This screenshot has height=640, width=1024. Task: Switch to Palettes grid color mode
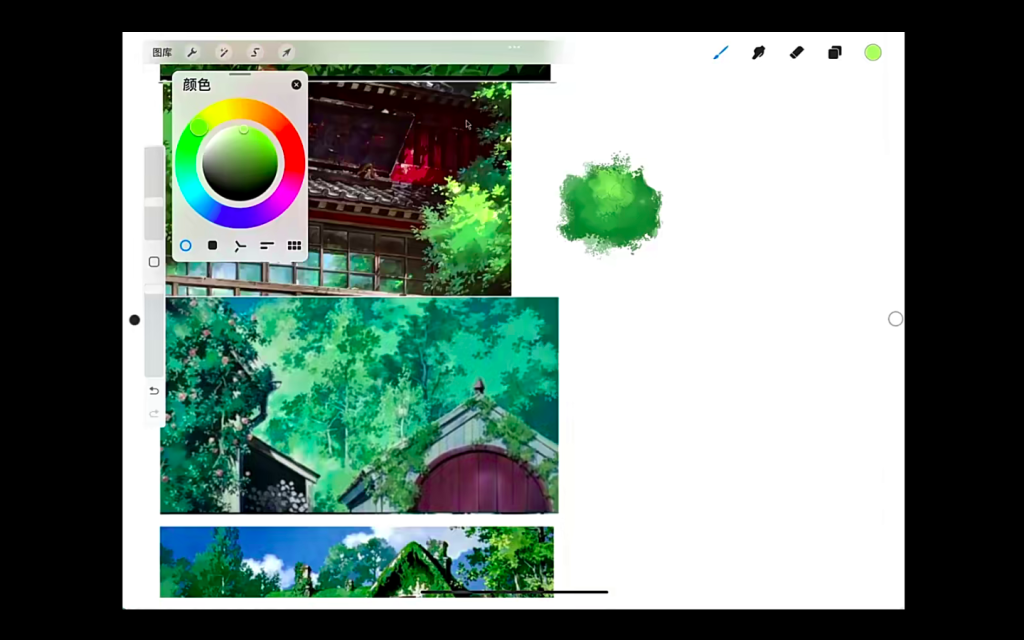pos(294,245)
